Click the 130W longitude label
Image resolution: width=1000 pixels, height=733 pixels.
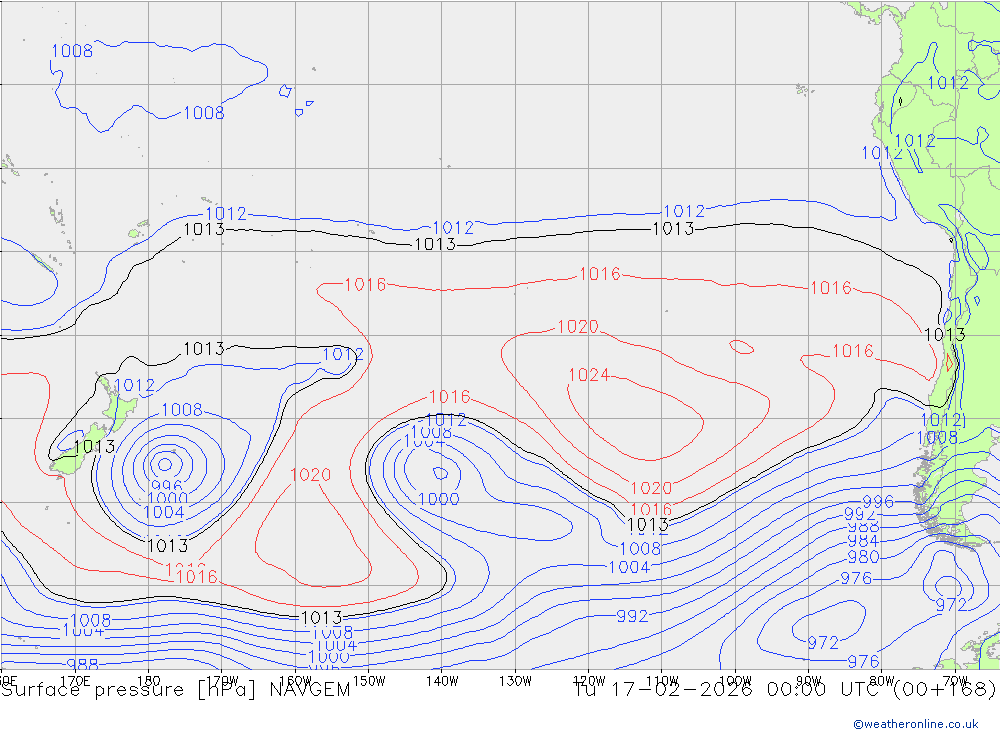point(515,681)
